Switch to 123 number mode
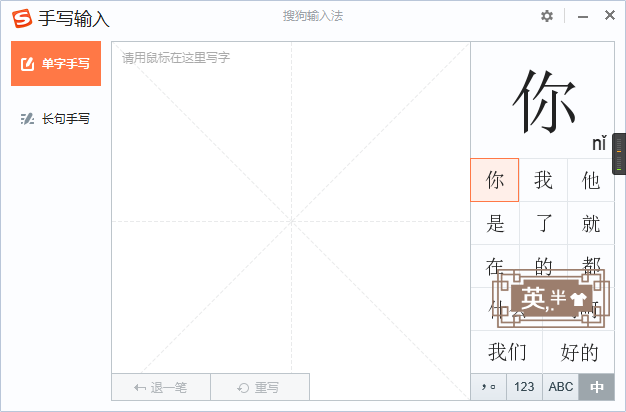The width and height of the screenshot is (626, 412). click(x=524, y=387)
